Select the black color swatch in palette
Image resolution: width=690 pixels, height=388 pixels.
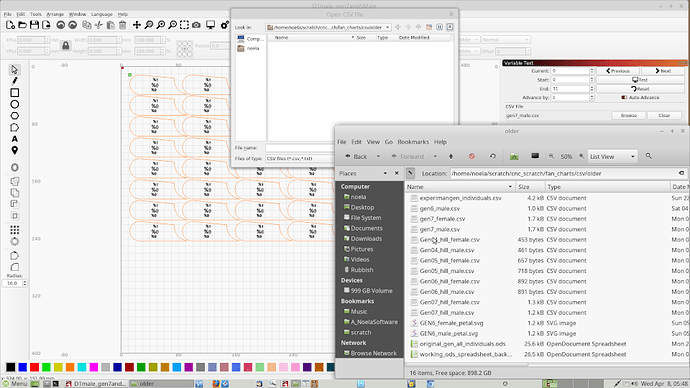tap(11, 367)
